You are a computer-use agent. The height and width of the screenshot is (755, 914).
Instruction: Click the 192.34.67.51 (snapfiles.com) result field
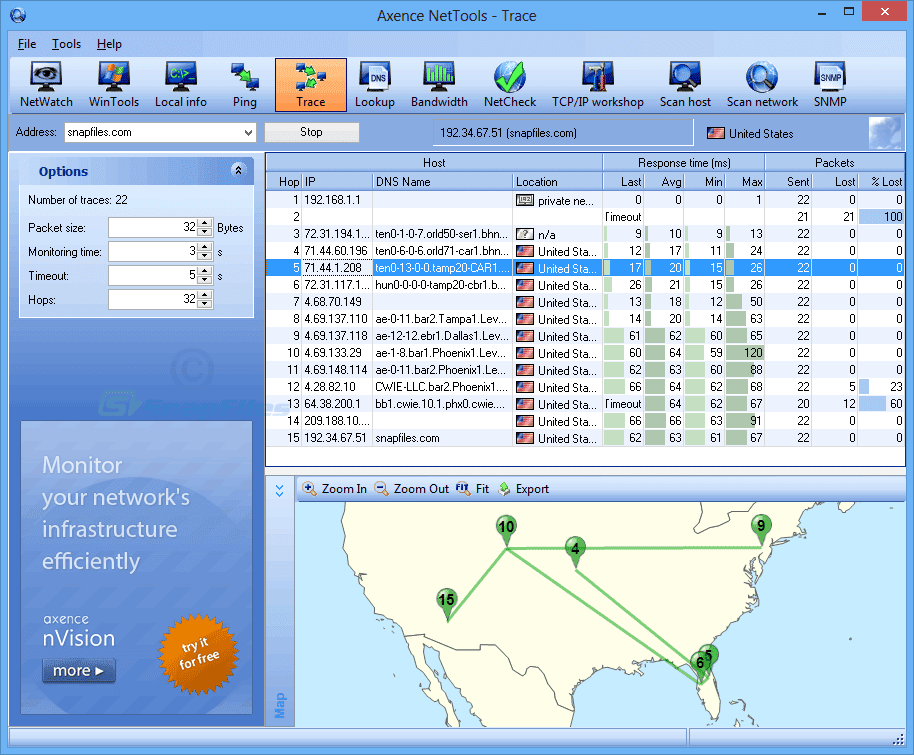(x=563, y=133)
